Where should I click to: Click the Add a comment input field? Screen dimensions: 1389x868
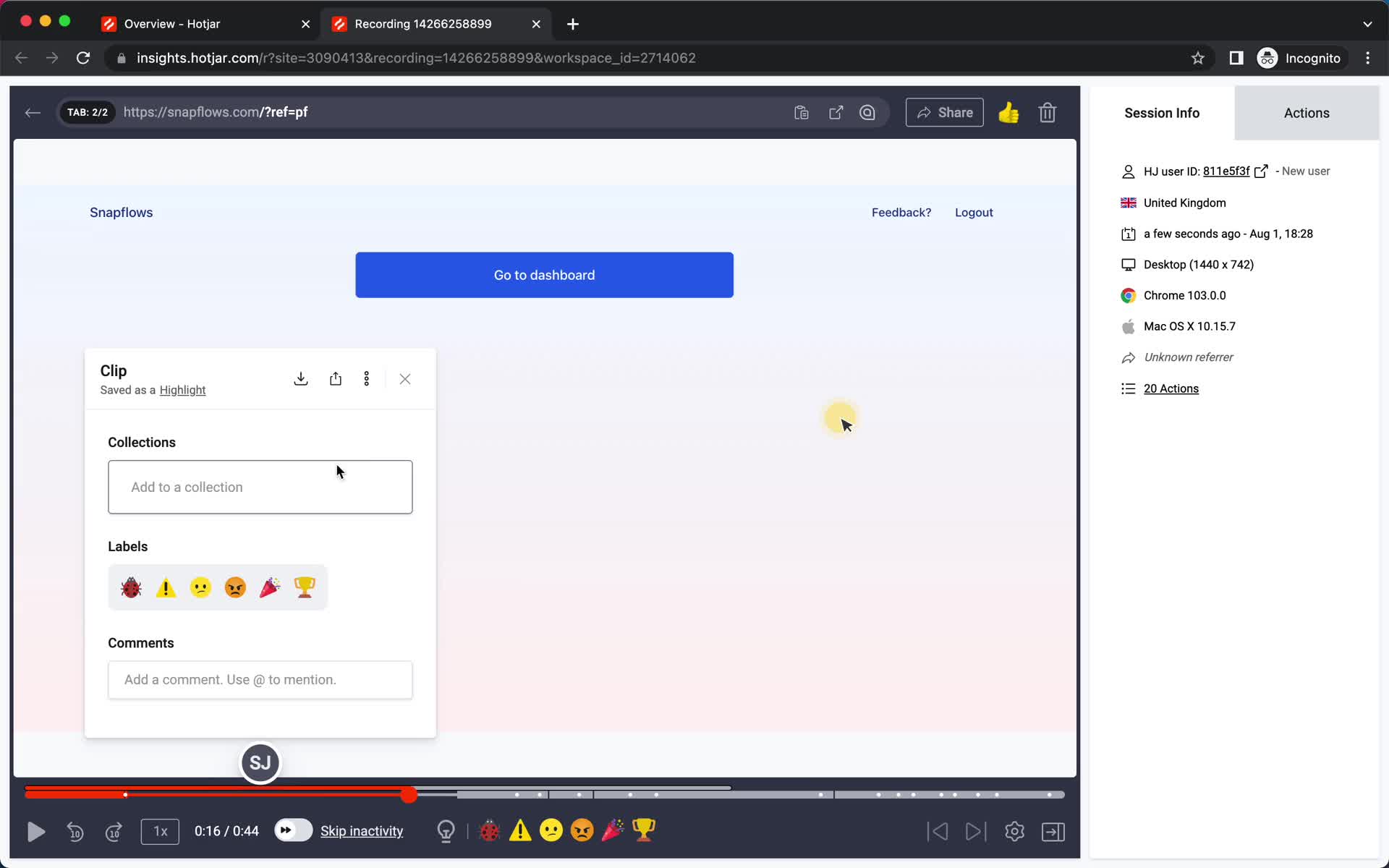[x=260, y=679]
